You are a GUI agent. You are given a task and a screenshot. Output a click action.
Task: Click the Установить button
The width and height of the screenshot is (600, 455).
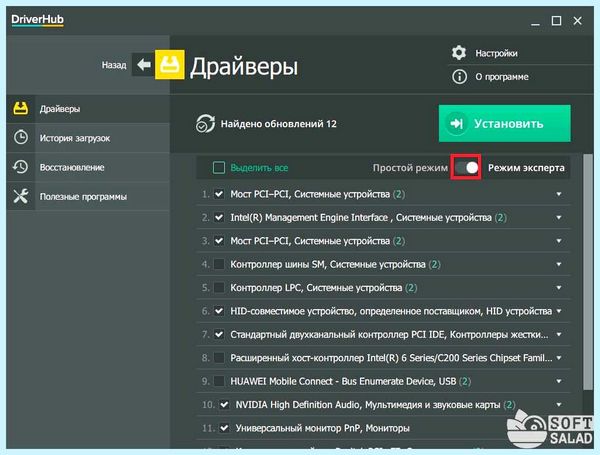(x=504, y=124)
